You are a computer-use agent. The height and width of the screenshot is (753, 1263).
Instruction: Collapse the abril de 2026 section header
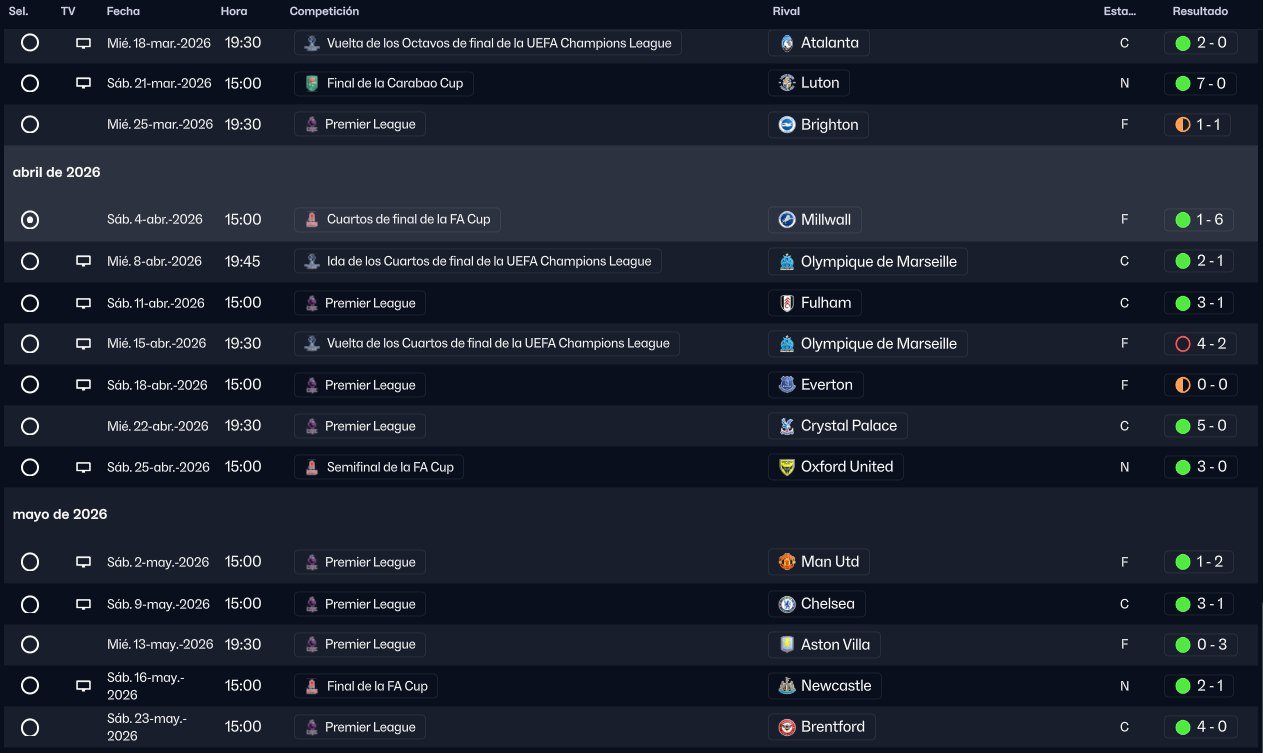[x=57, y=172]
